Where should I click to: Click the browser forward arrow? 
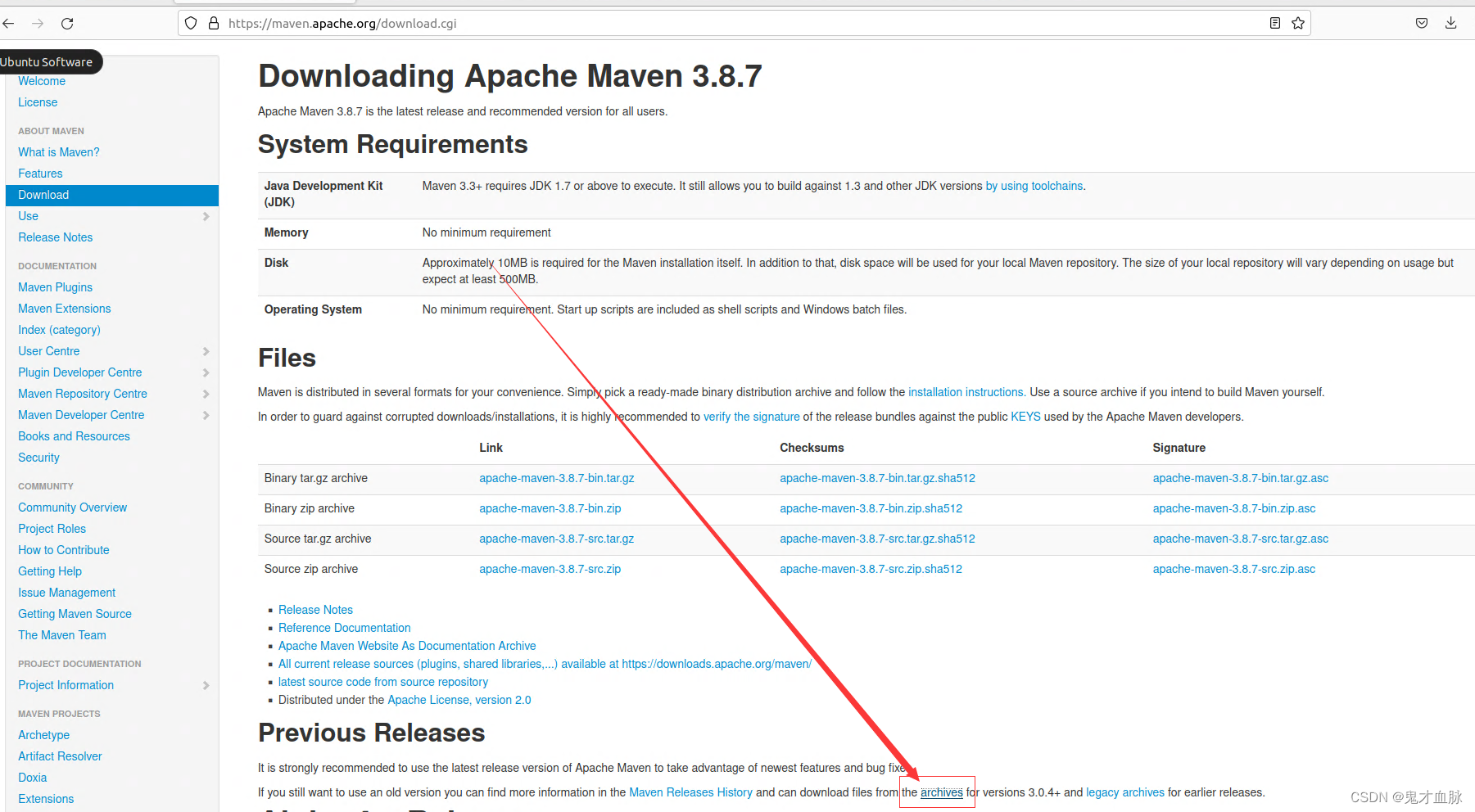[38, 23]
